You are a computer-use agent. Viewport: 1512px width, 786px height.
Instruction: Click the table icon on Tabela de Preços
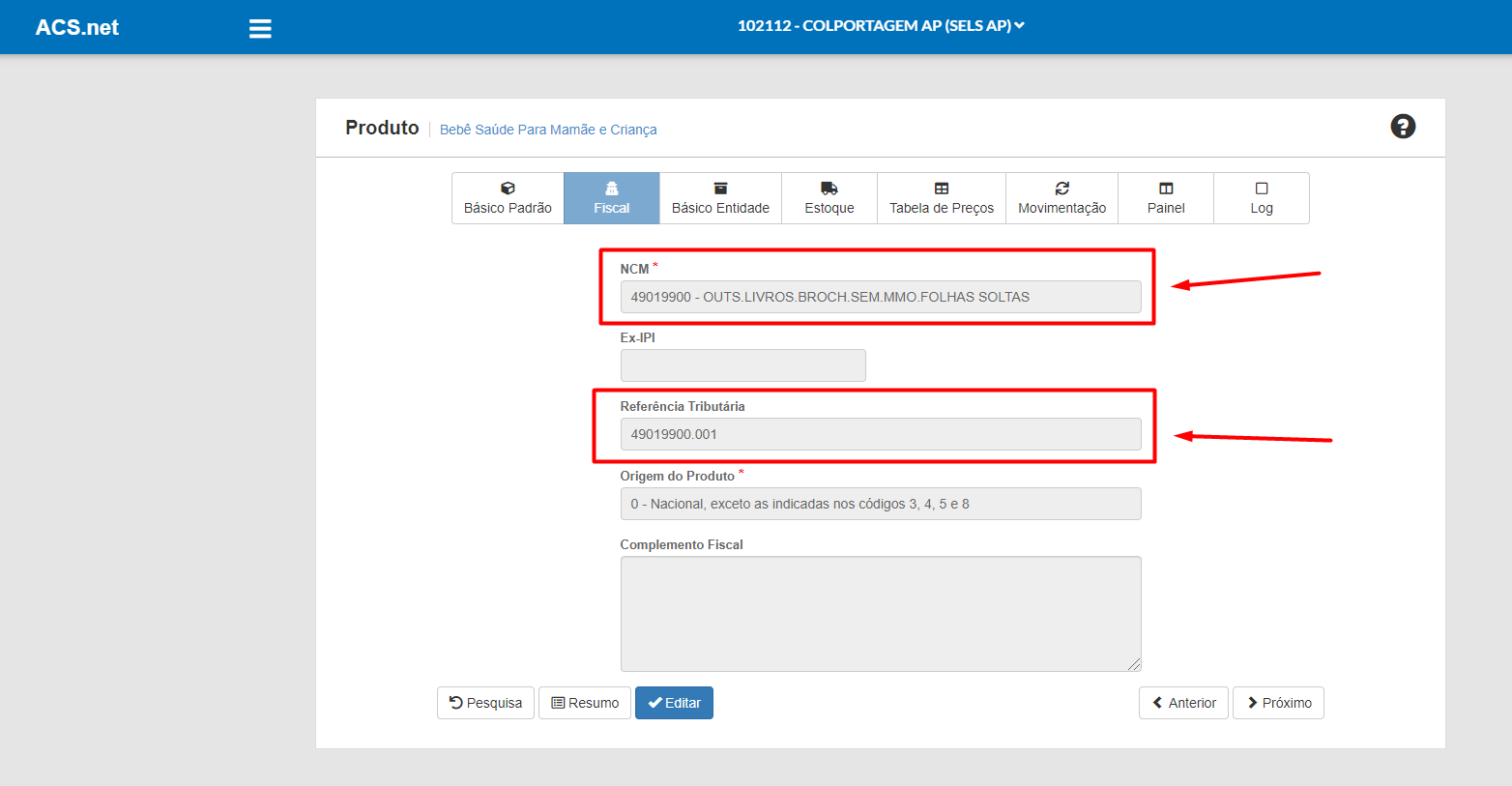click(942, 189)
